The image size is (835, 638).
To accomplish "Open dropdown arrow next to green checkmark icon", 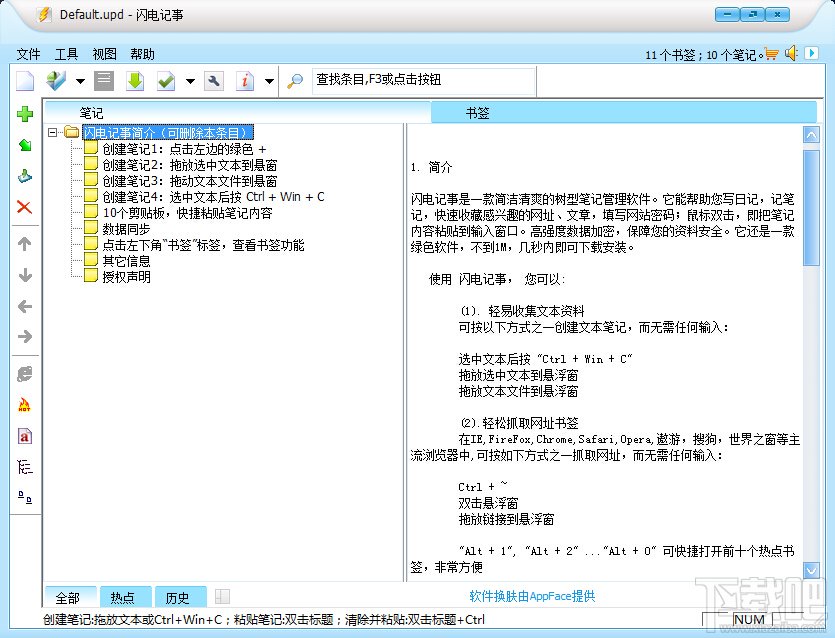I will (x=190, y=81).
